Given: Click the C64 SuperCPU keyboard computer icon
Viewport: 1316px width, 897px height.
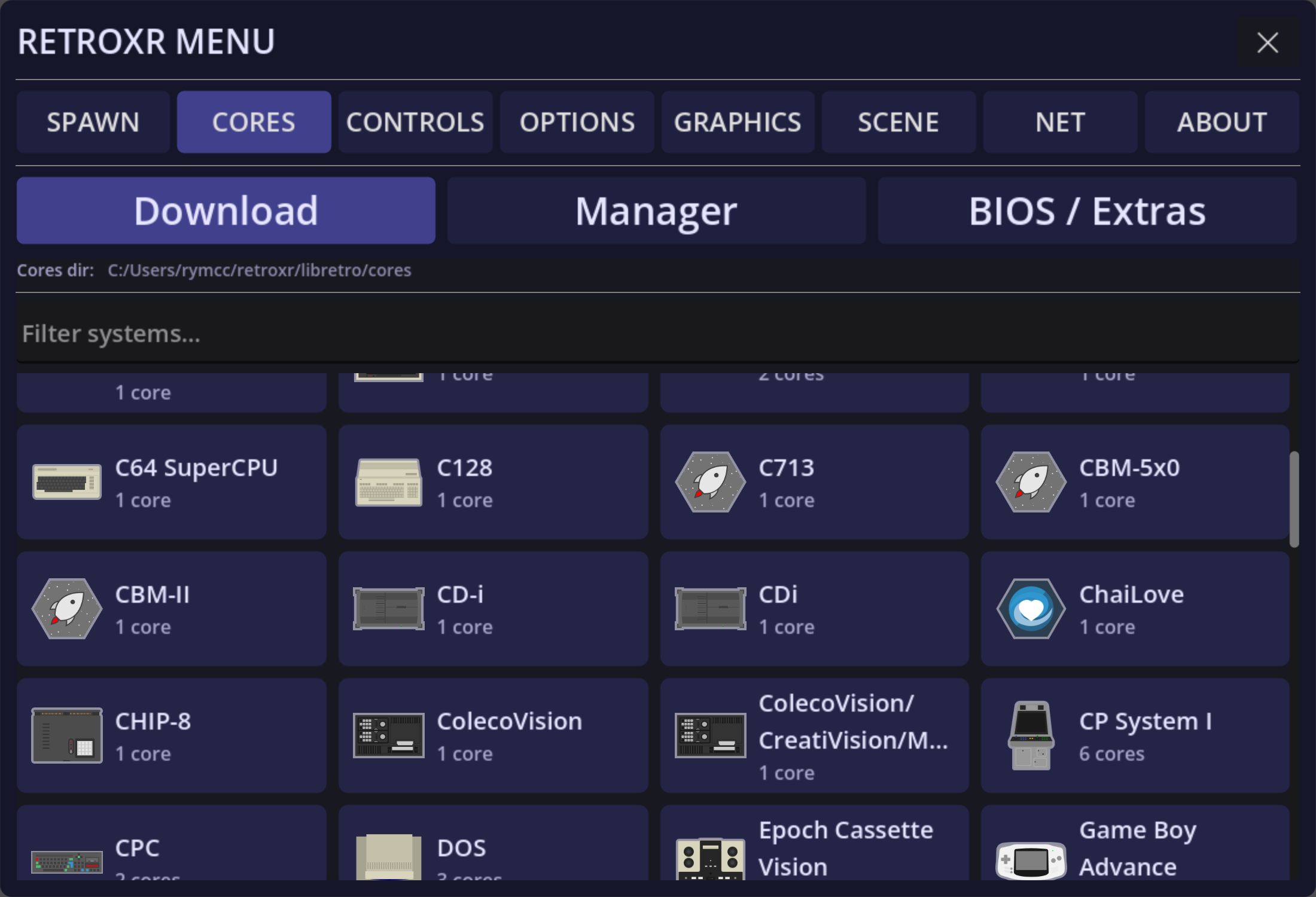Looking at the screenshot, I should coord(66,482).
